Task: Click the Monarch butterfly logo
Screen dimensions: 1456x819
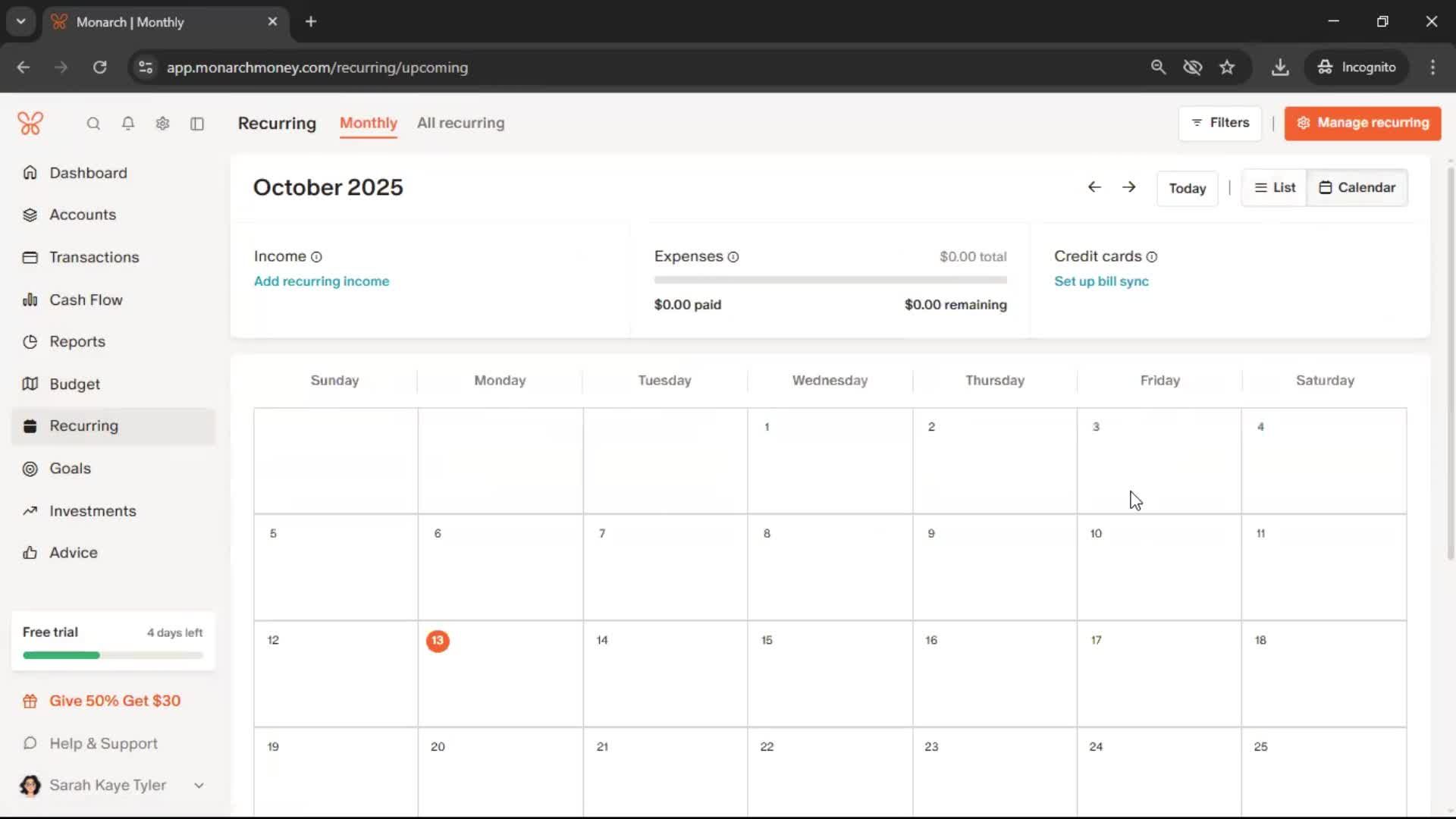Action: click(30, 124)
